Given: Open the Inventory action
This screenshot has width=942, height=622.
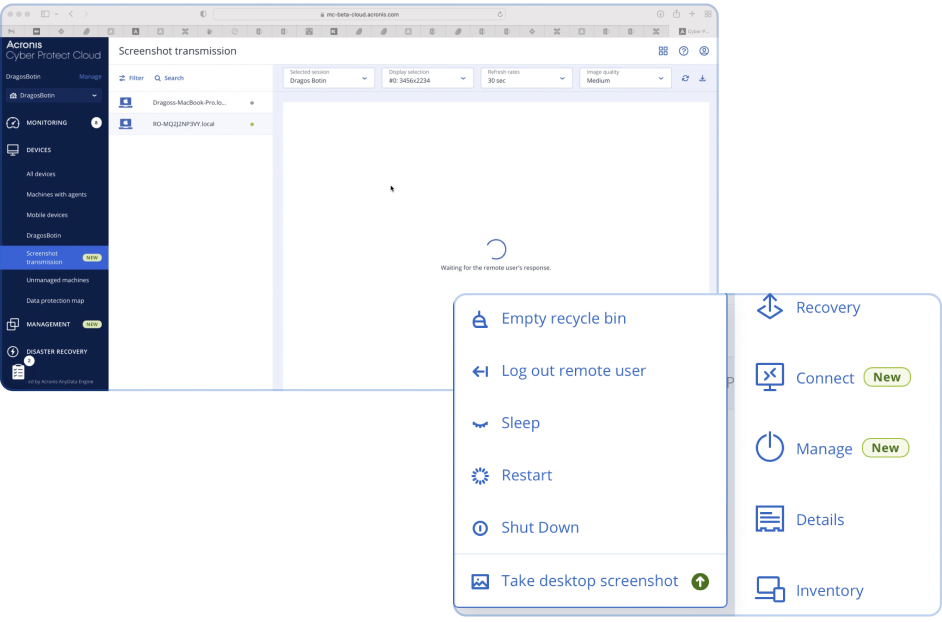Looking at the screenshot, I should point(809,590).
